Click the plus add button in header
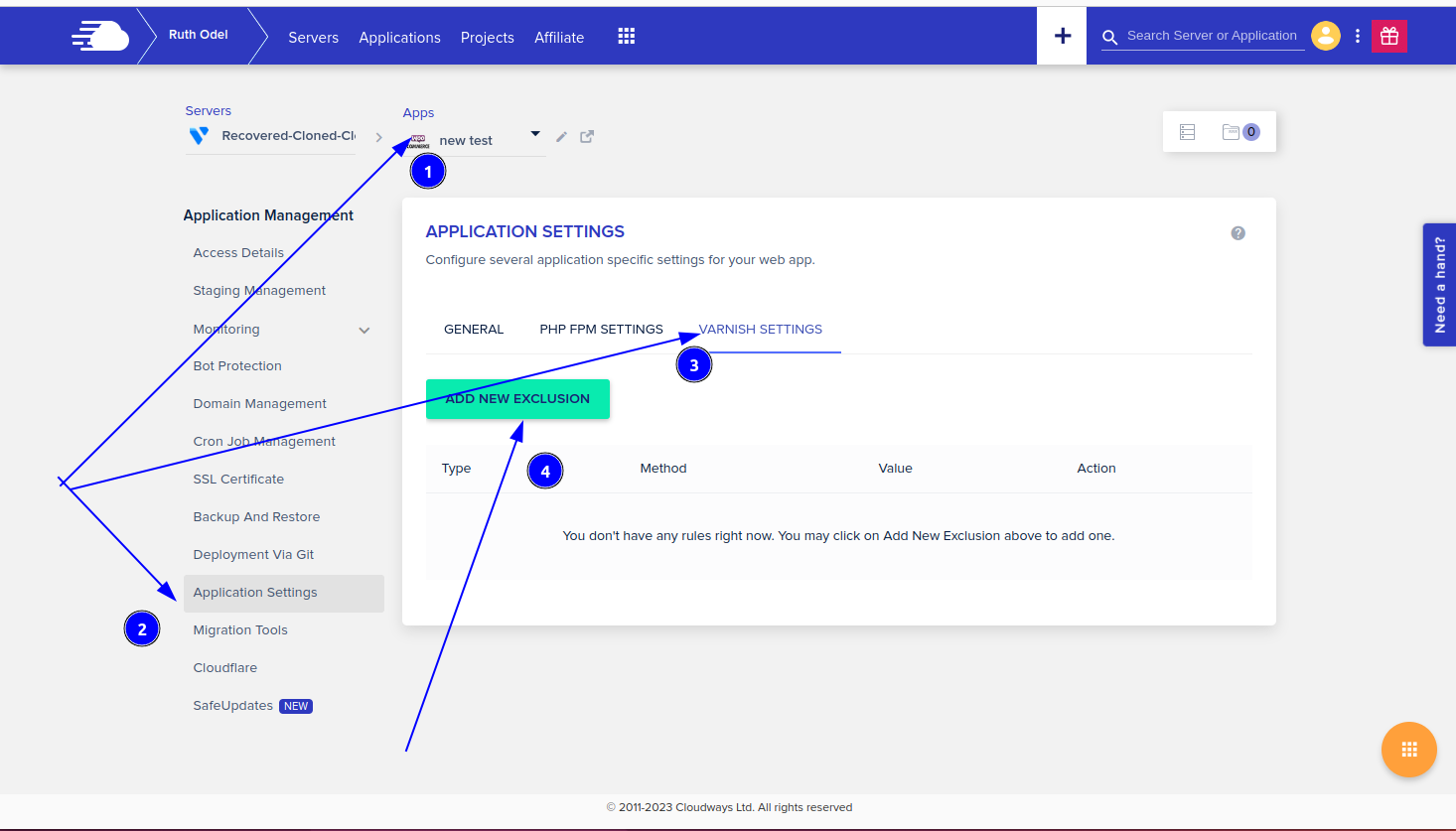The height and width of the screenshot is (831, 1456). coord(1062,37)
